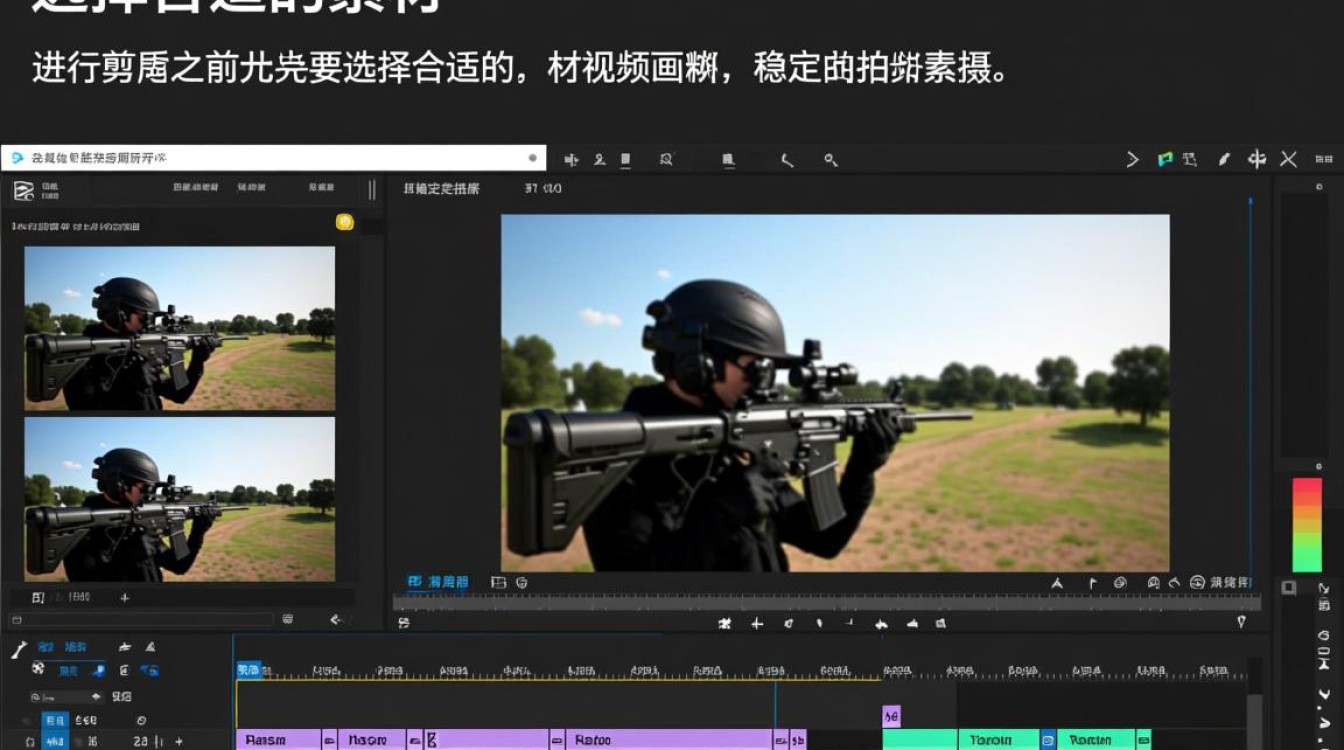1344x750 pixels.
Task: Click the blue logo icon in the white title field
Action: 17,158
